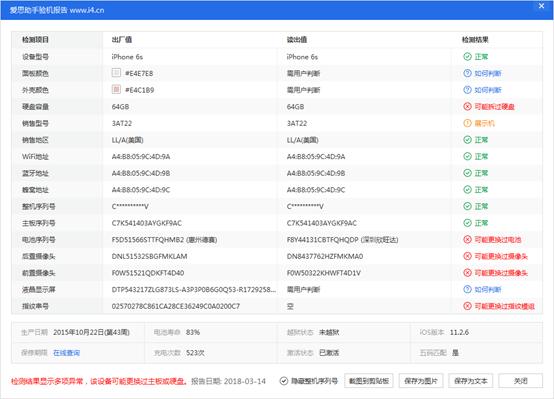Click the green check icon for 设备型号 row

point(467,57)
